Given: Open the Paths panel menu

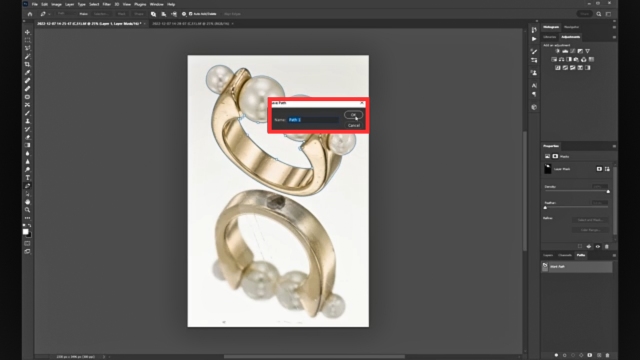Looking at the screenshot, I should [x=614, y=256].
